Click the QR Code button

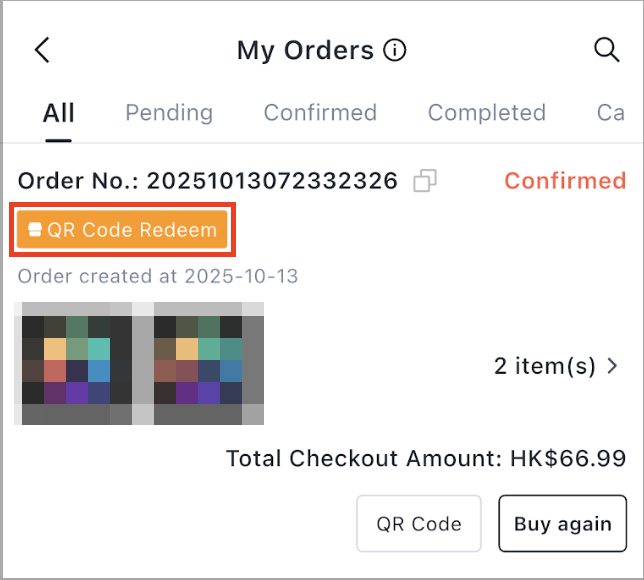[419, 524]
